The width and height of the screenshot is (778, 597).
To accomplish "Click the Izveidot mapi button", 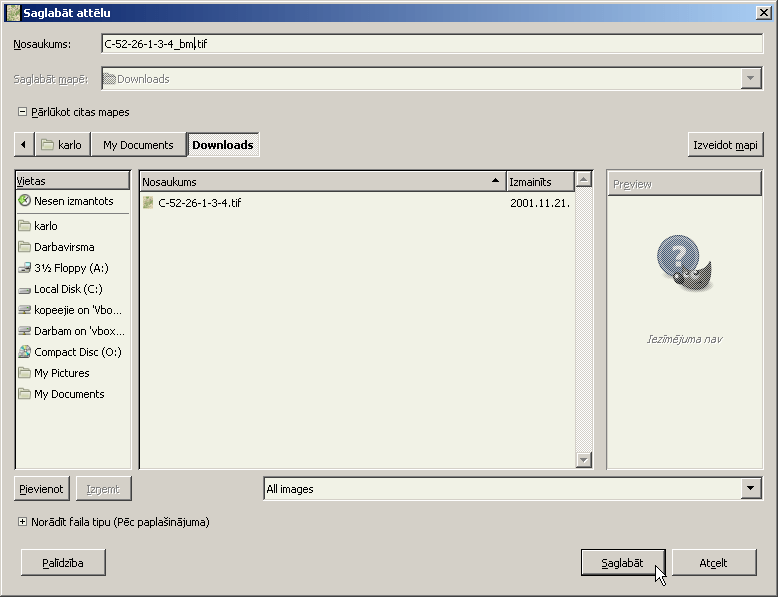I will [725, 145].
